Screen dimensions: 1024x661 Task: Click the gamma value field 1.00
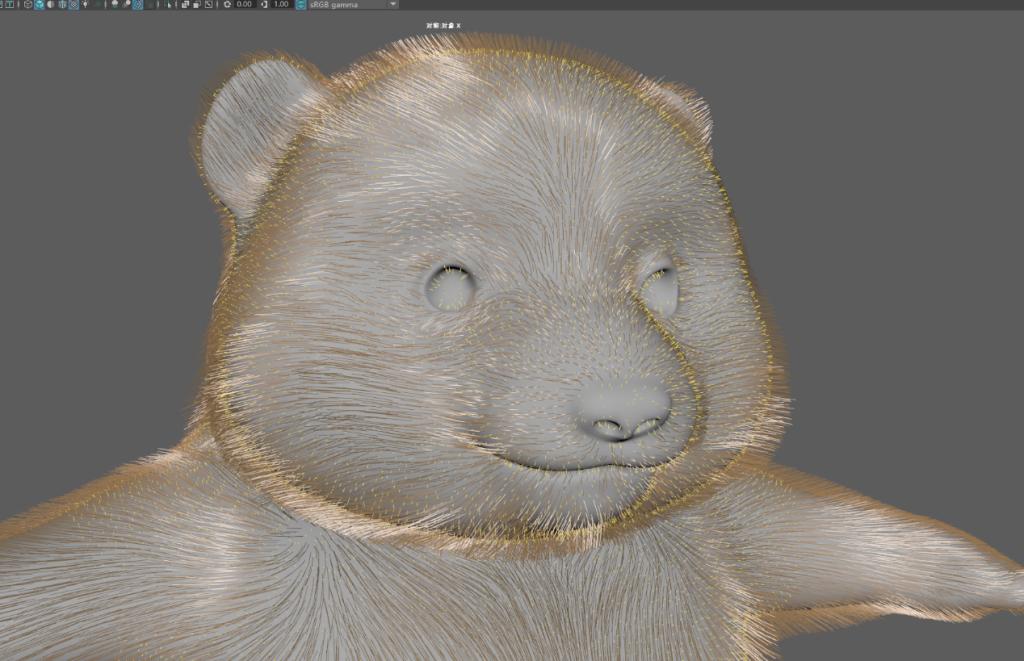tap(281, 5)
